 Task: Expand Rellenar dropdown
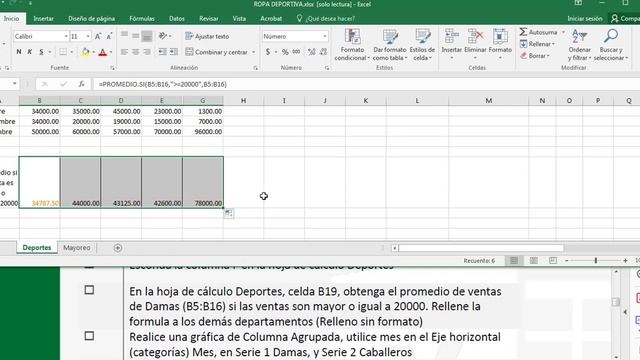[553, 44]
